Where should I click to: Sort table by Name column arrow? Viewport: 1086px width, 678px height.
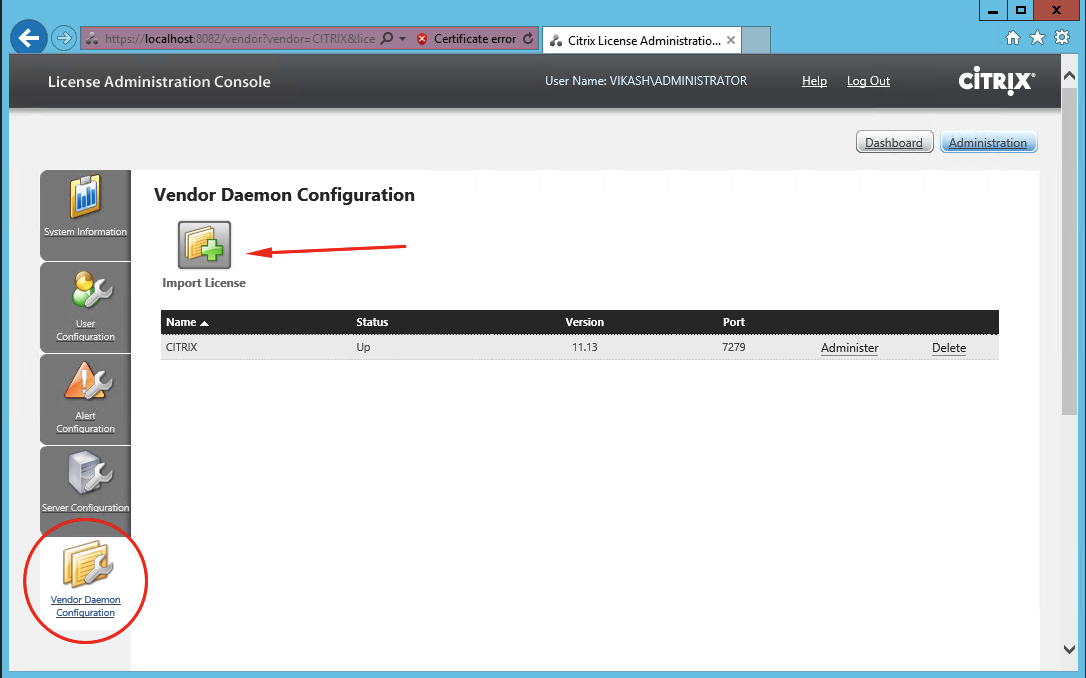(204, 323)
